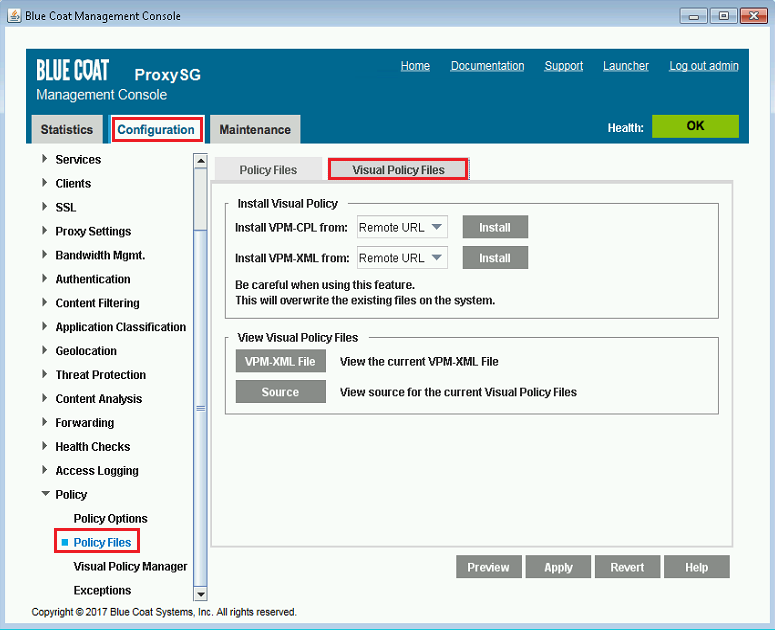Click the Source button
Viewport: 775px width, 630px height.
point(280,392)
